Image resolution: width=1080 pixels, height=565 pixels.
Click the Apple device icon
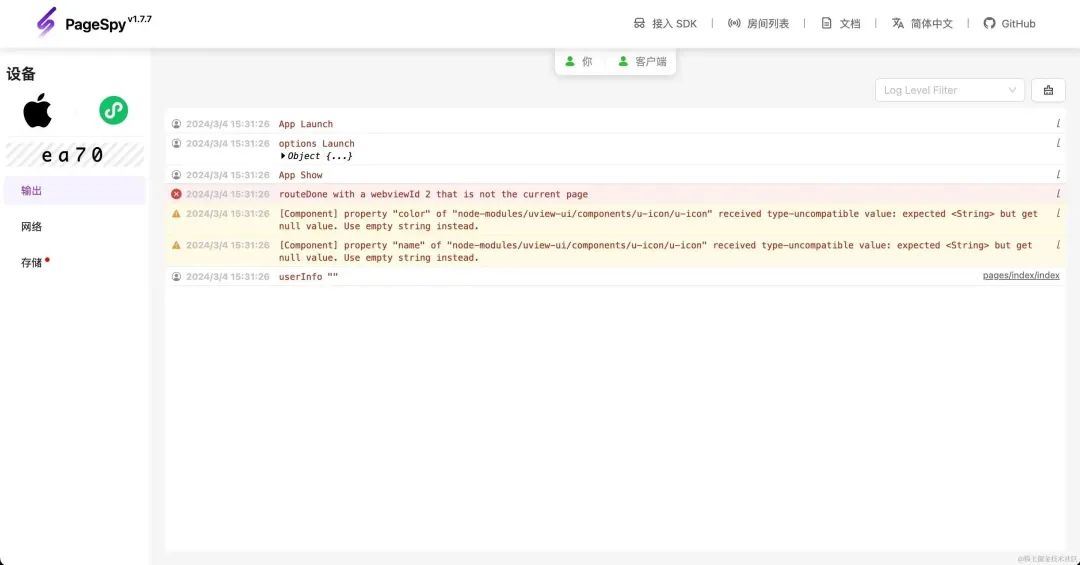tap(38, 110)
